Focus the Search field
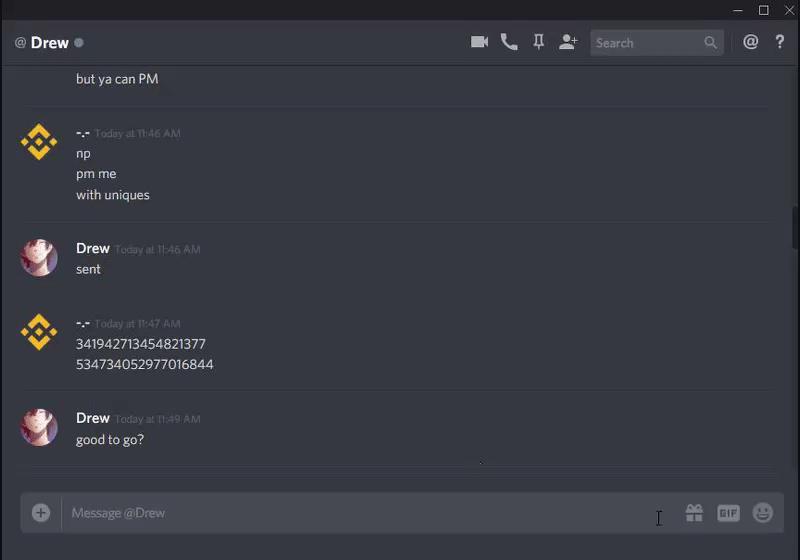The image size is (800, 560). (657, 42)
